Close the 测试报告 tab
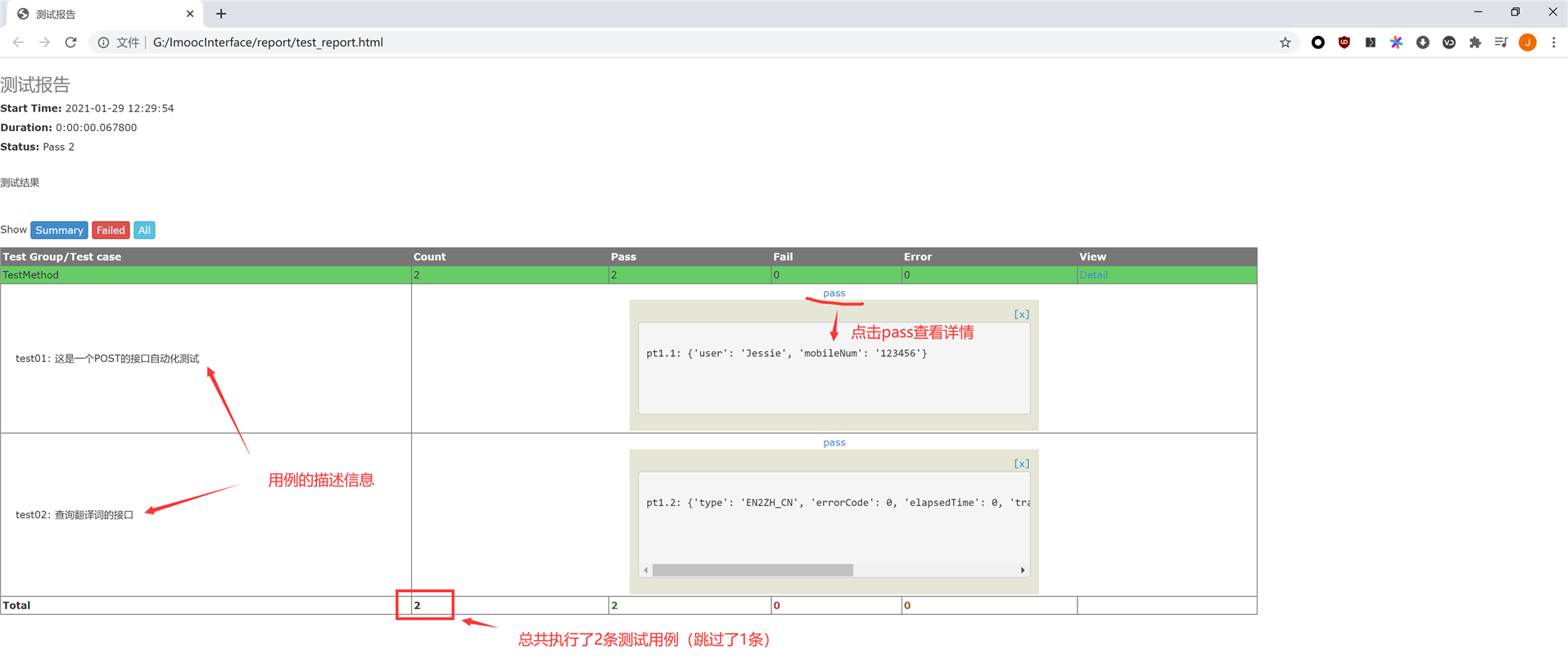Image resolution: width=1568 pixels, height=669 pixels. pos(190,14)
